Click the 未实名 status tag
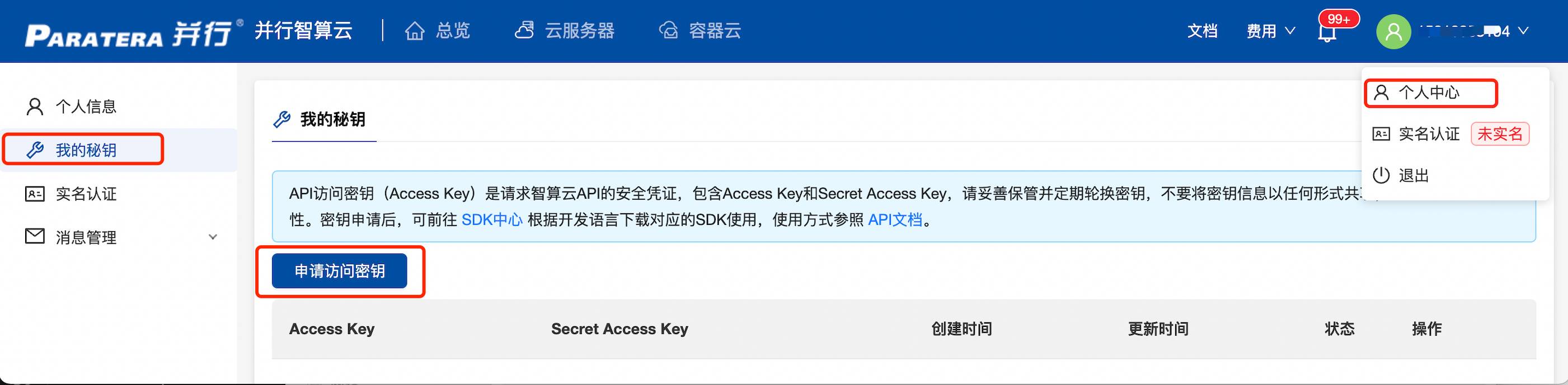Image resolution: width=1568 pixels, height=385 pixels. tap(1500, 134)
